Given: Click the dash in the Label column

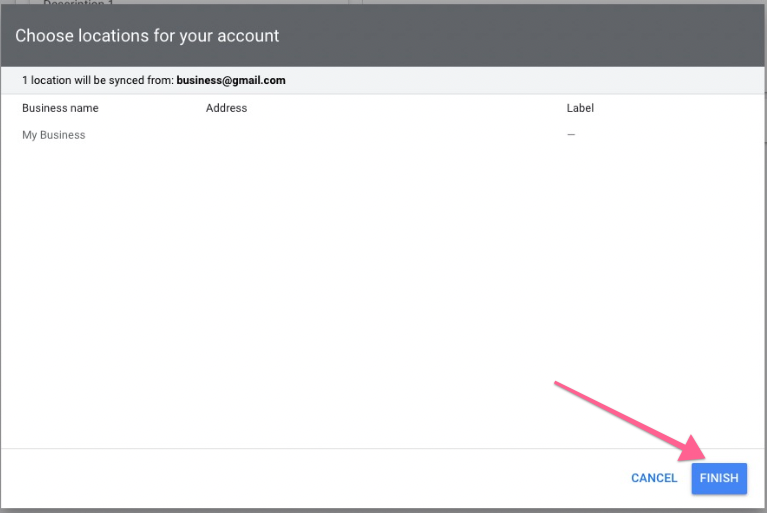Looking at the screenshot, I should tap(571, 135).
